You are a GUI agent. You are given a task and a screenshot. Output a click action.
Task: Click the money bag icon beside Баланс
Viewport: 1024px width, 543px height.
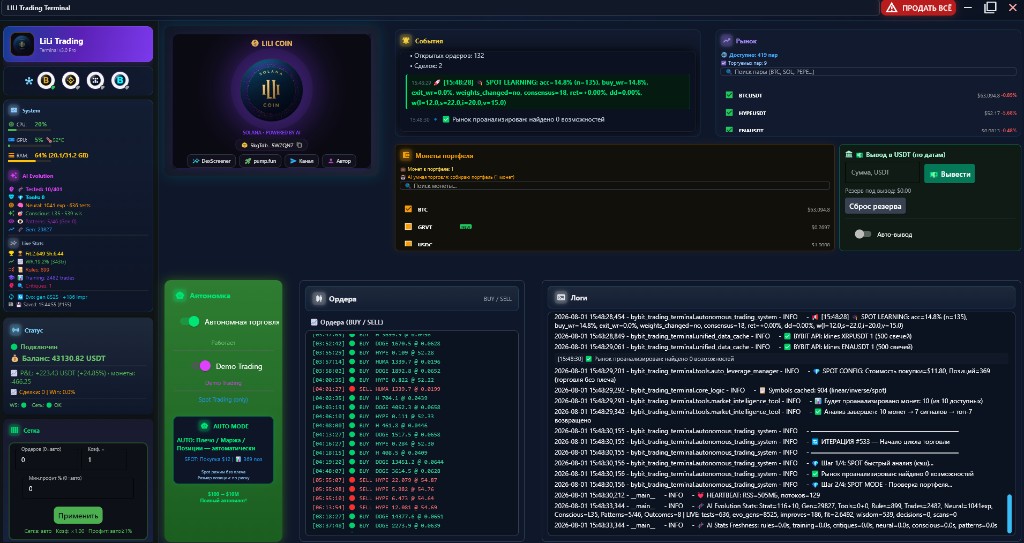14,358
